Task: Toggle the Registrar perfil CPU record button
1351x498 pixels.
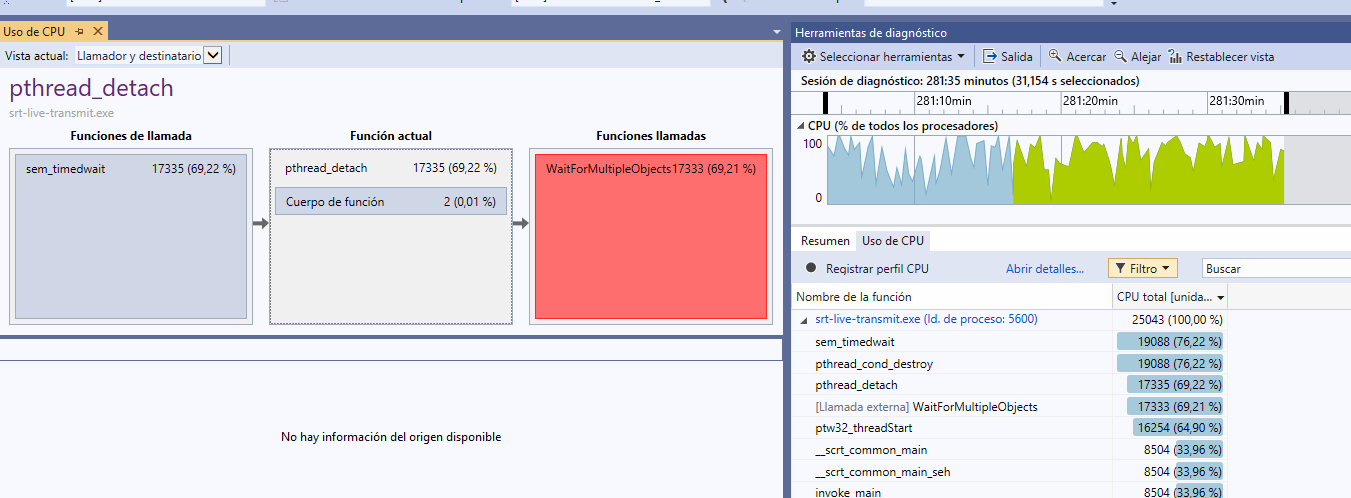Action: point(811,268)
